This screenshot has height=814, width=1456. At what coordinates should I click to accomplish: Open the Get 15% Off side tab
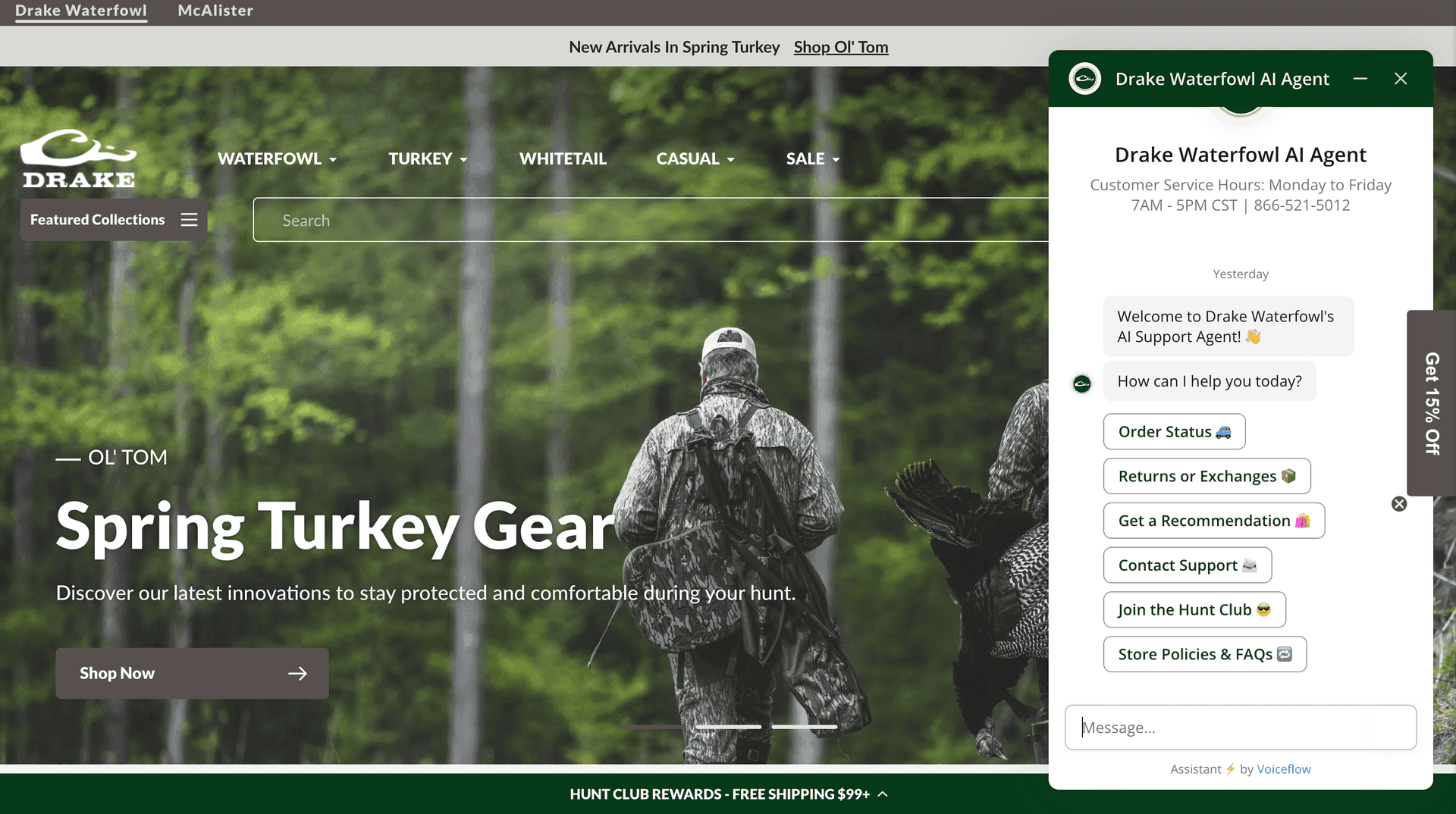pyautogui.click(x=1431, y=403)
